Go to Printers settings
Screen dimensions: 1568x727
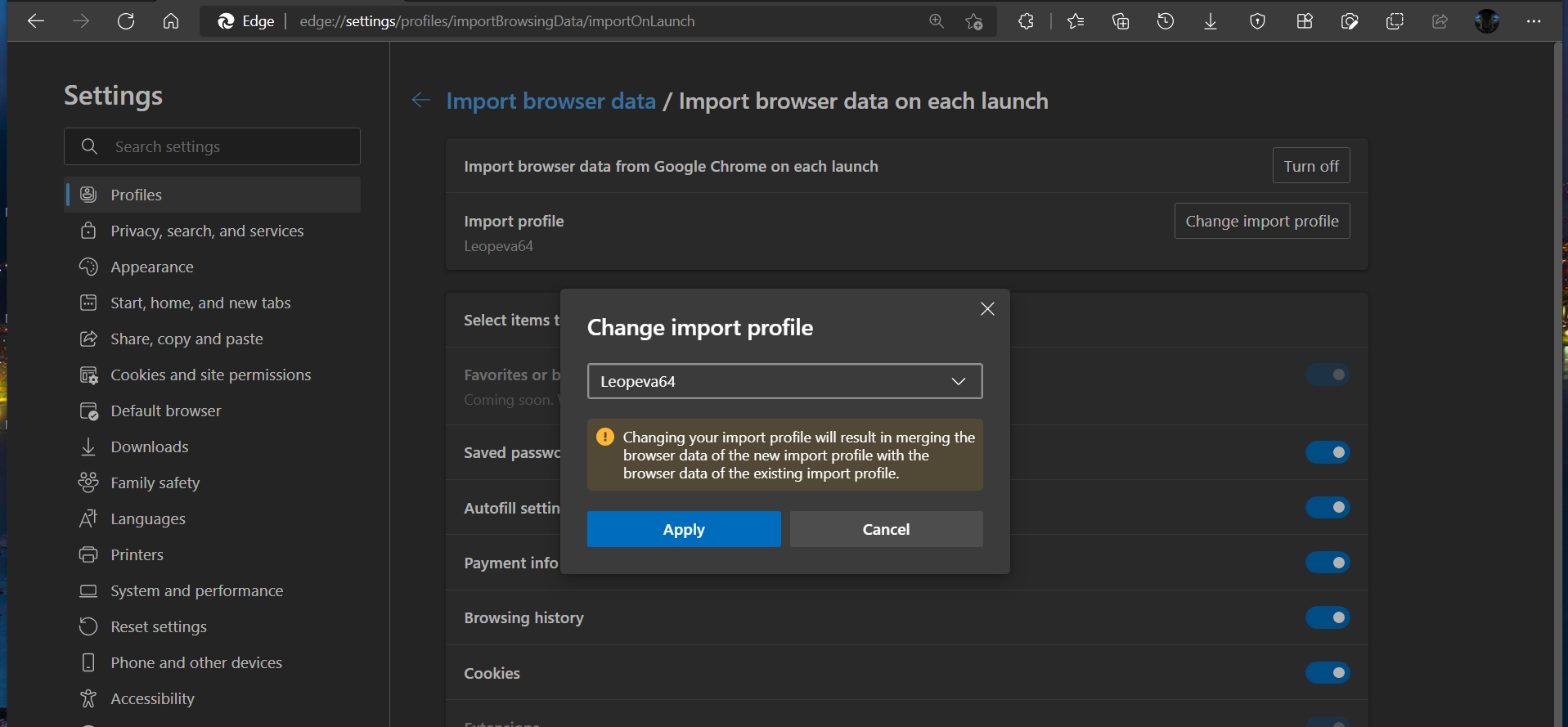click(213, 554)
